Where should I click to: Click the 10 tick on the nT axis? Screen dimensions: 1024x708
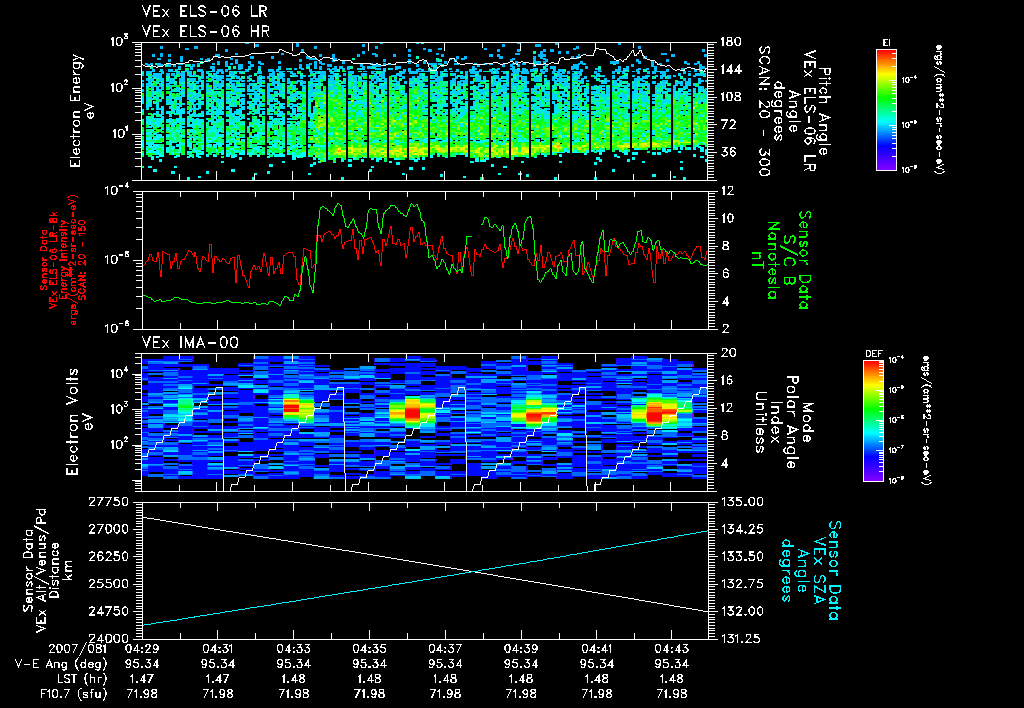[x=726, y=219]
